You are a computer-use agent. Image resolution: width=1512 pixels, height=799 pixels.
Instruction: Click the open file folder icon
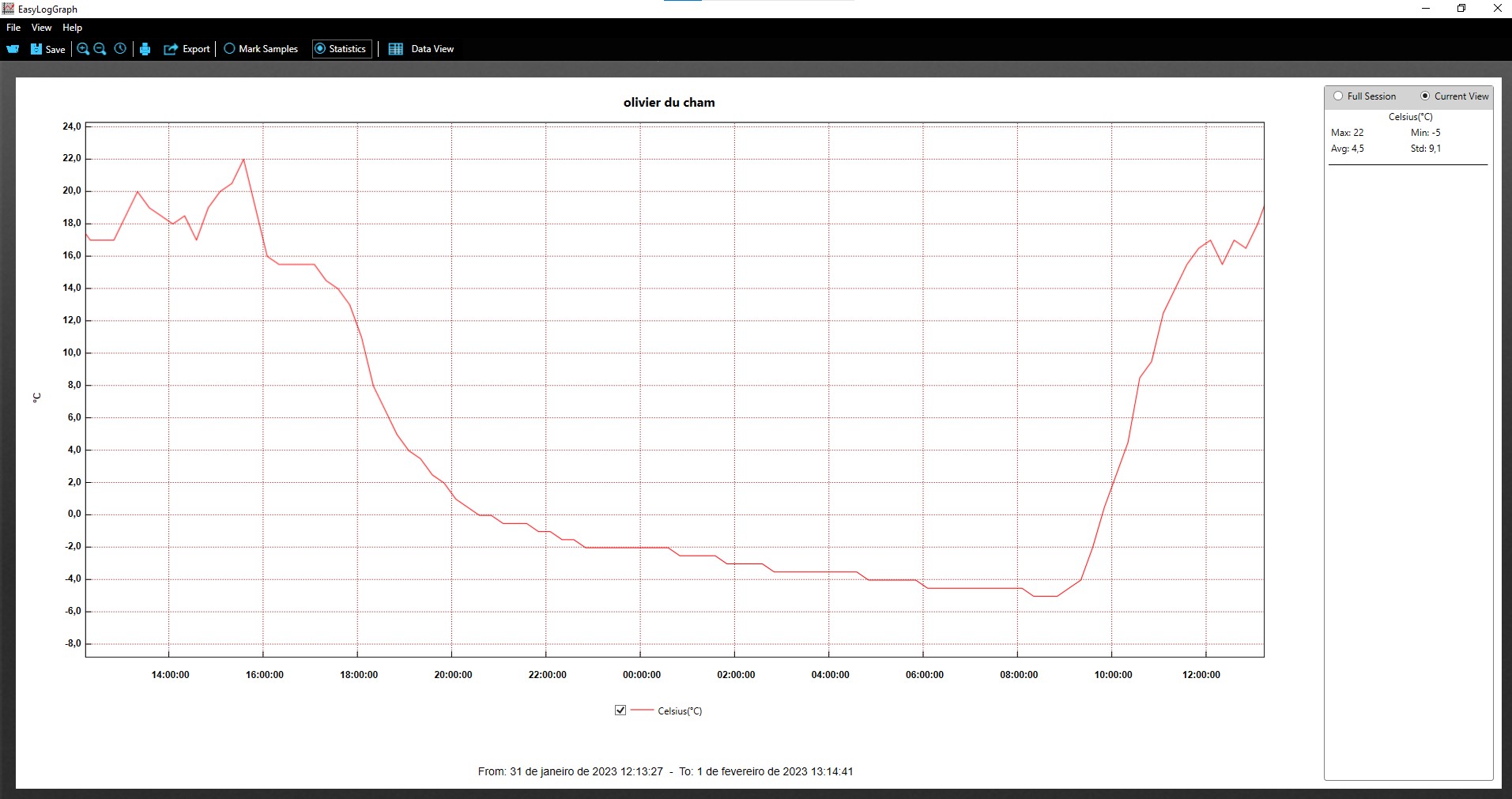click(x=13, y=49)
